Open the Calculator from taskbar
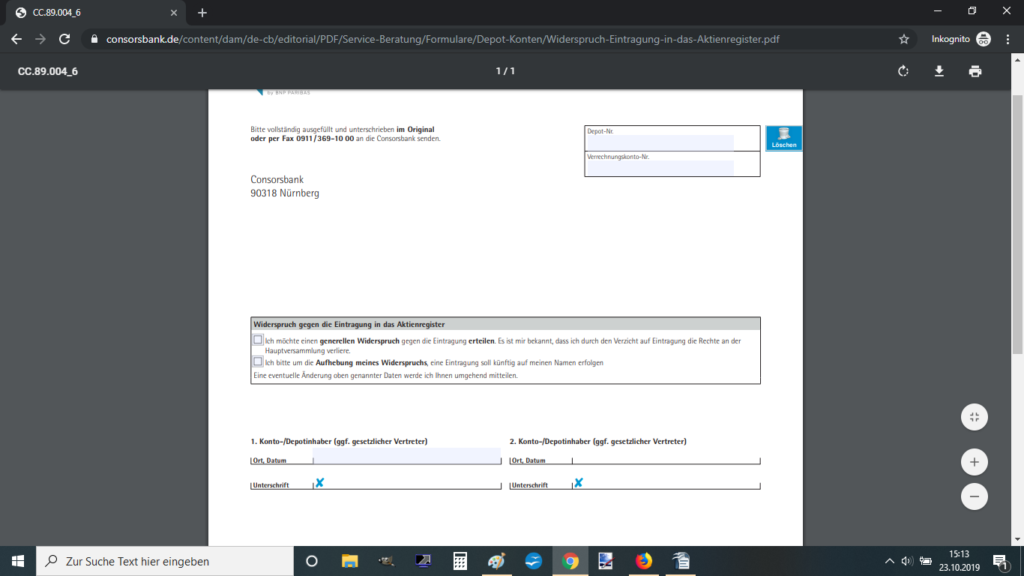 pyautogui.click(x=460, y=561)
